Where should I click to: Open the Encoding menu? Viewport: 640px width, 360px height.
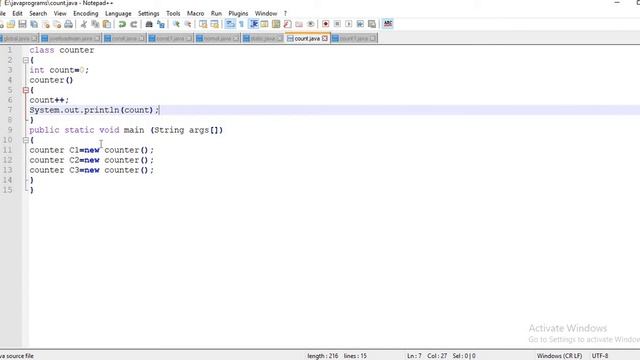click(x=86, y=13)
